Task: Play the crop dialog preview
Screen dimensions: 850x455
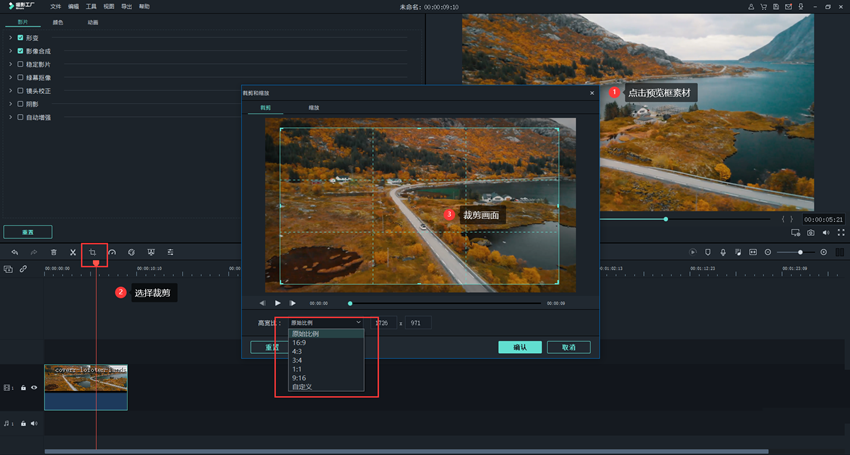Action: (x=278, y=303)
